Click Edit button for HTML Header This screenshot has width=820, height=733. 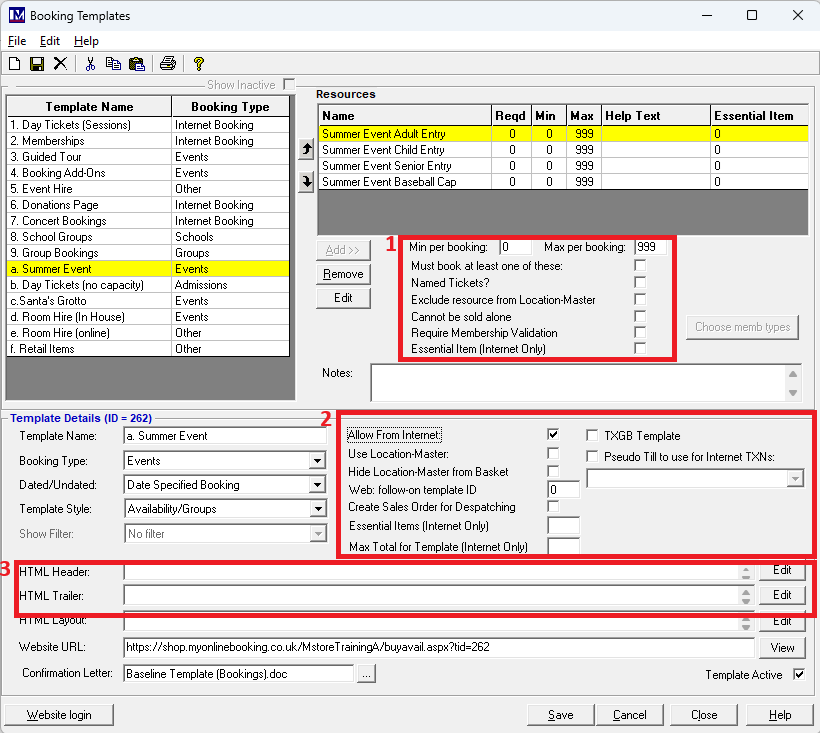click(x=782, y=570)
